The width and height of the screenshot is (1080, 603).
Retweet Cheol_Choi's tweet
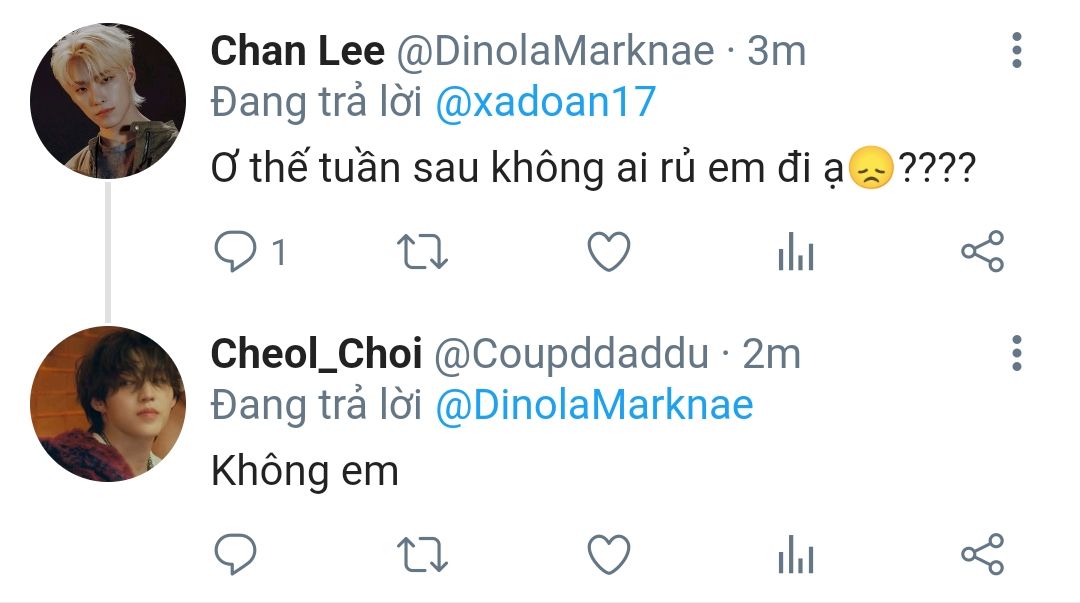(422, 555)
